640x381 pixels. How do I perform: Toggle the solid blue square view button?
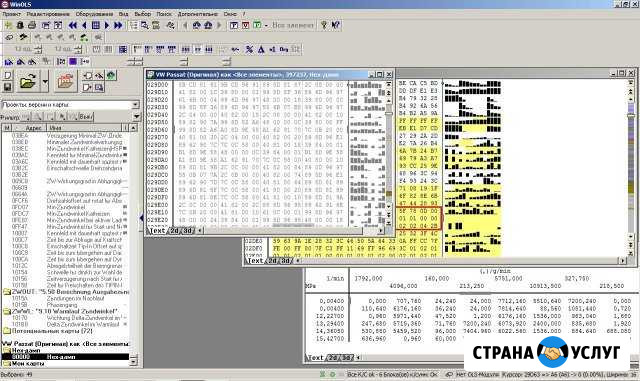click(x=73, y=62)
